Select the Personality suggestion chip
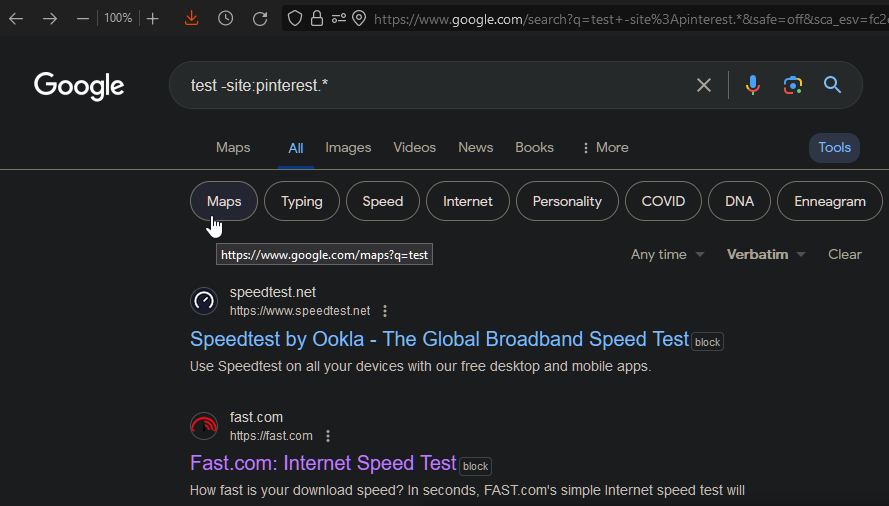Screen dimensions: 889x506 point(567,201)
